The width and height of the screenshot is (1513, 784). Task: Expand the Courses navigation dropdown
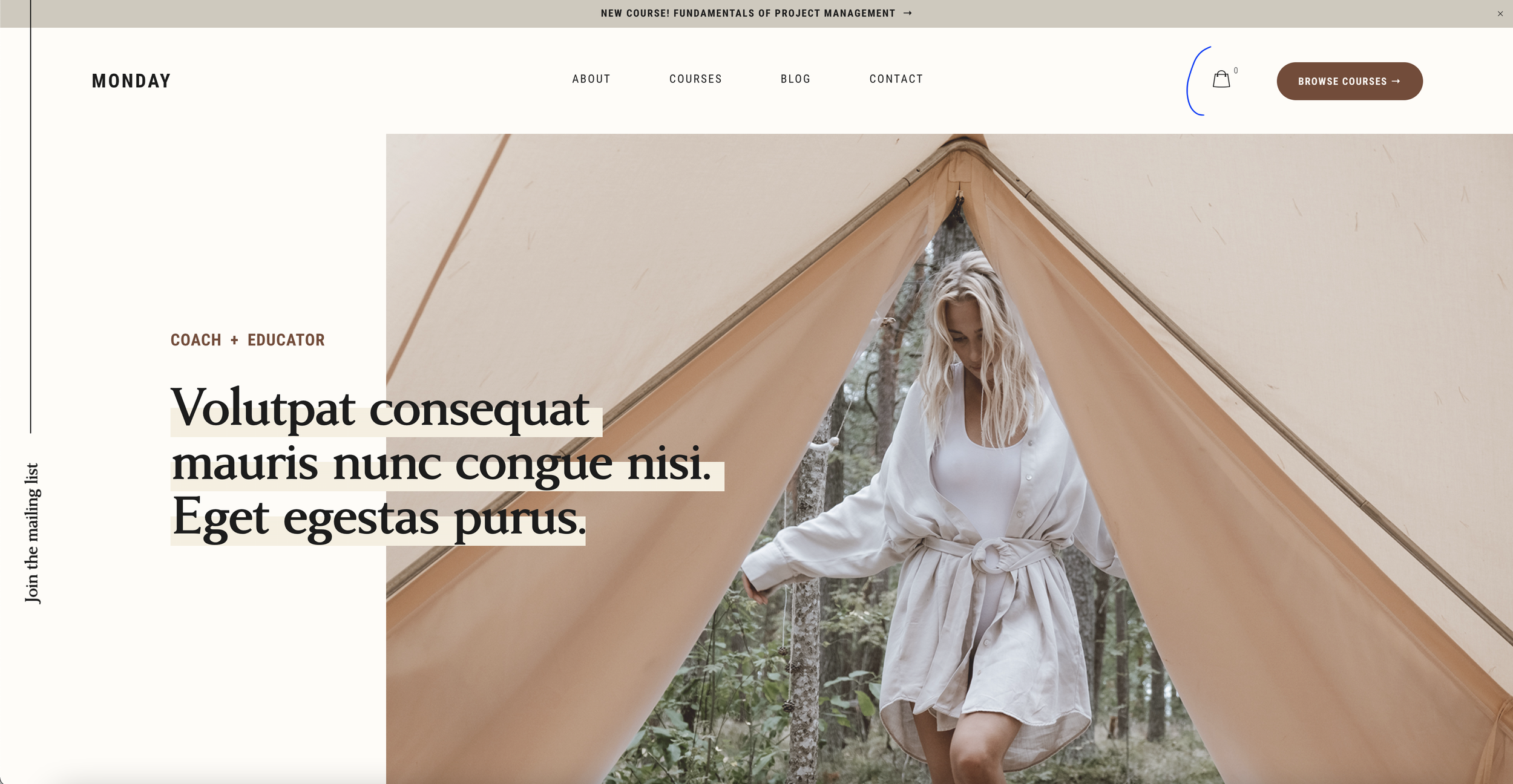(x=696, y=79)
